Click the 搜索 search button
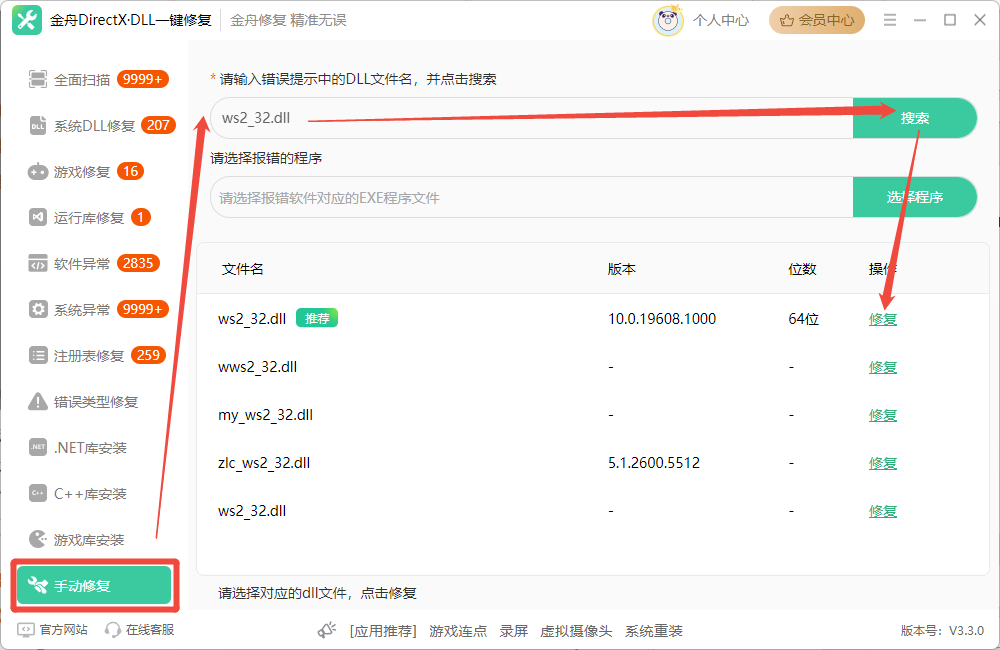Screen dimensions: 1000x650 pyautogui.click(x=915, y=118)
